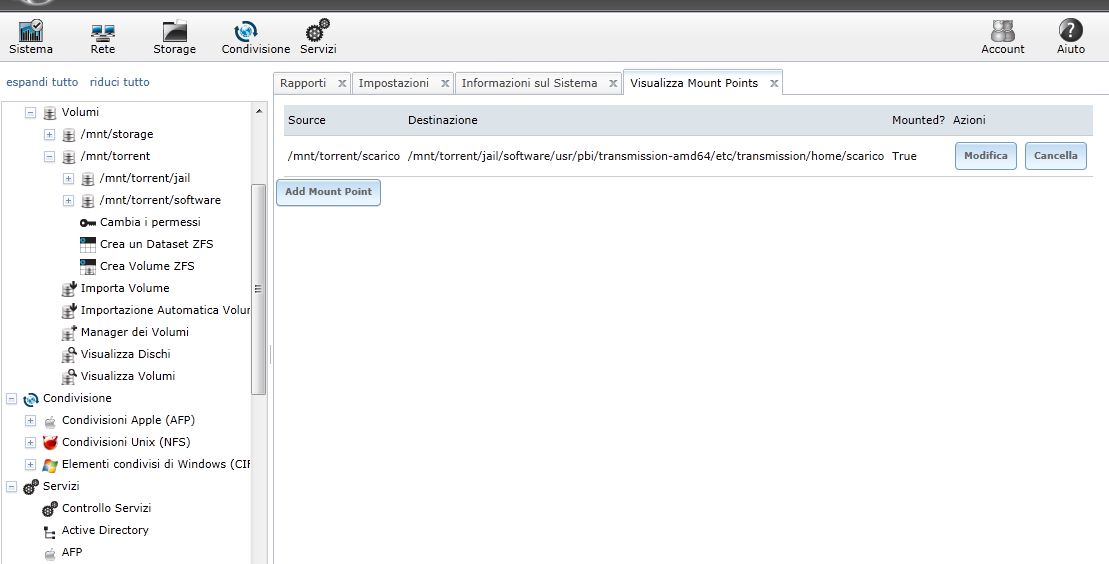Close the Rapporti tab

click(x=342, y=84)
